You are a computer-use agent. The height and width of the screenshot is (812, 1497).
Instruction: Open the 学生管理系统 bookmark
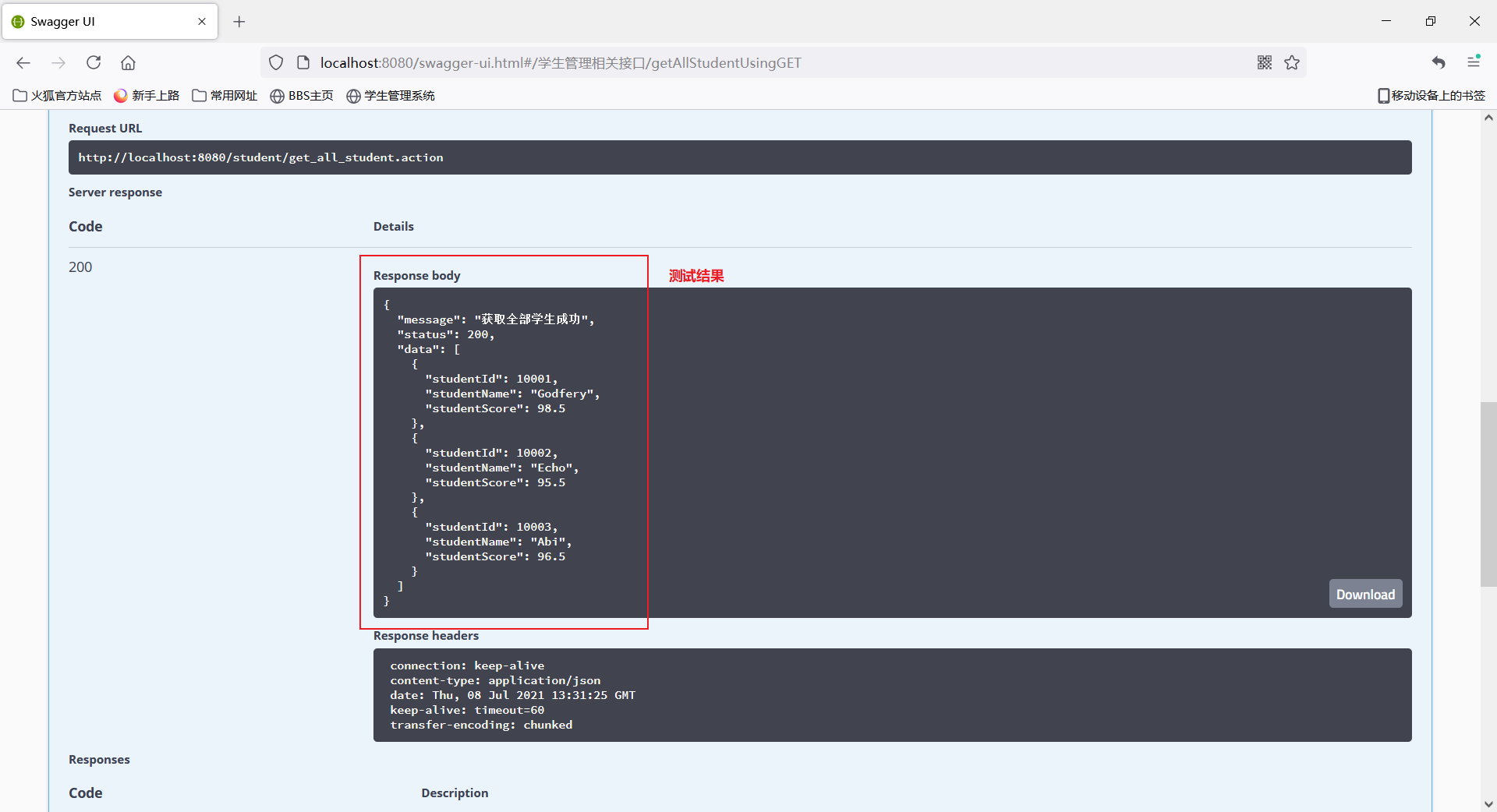pos(391,95)
